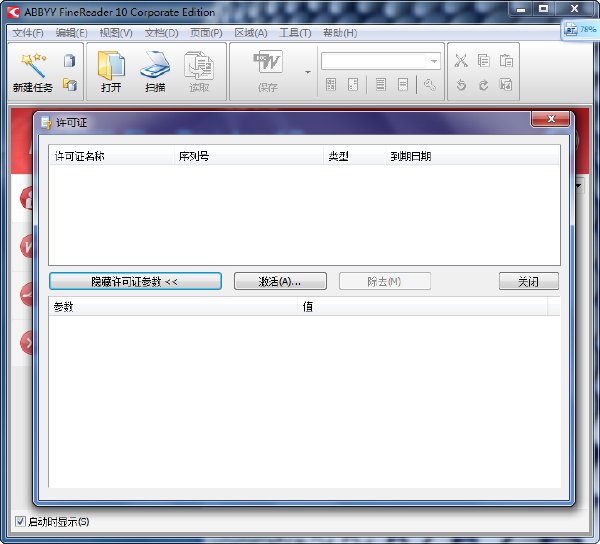Screen dimensions: 600x544
Task: Click the 值 column header
Action: coord(422,306)
